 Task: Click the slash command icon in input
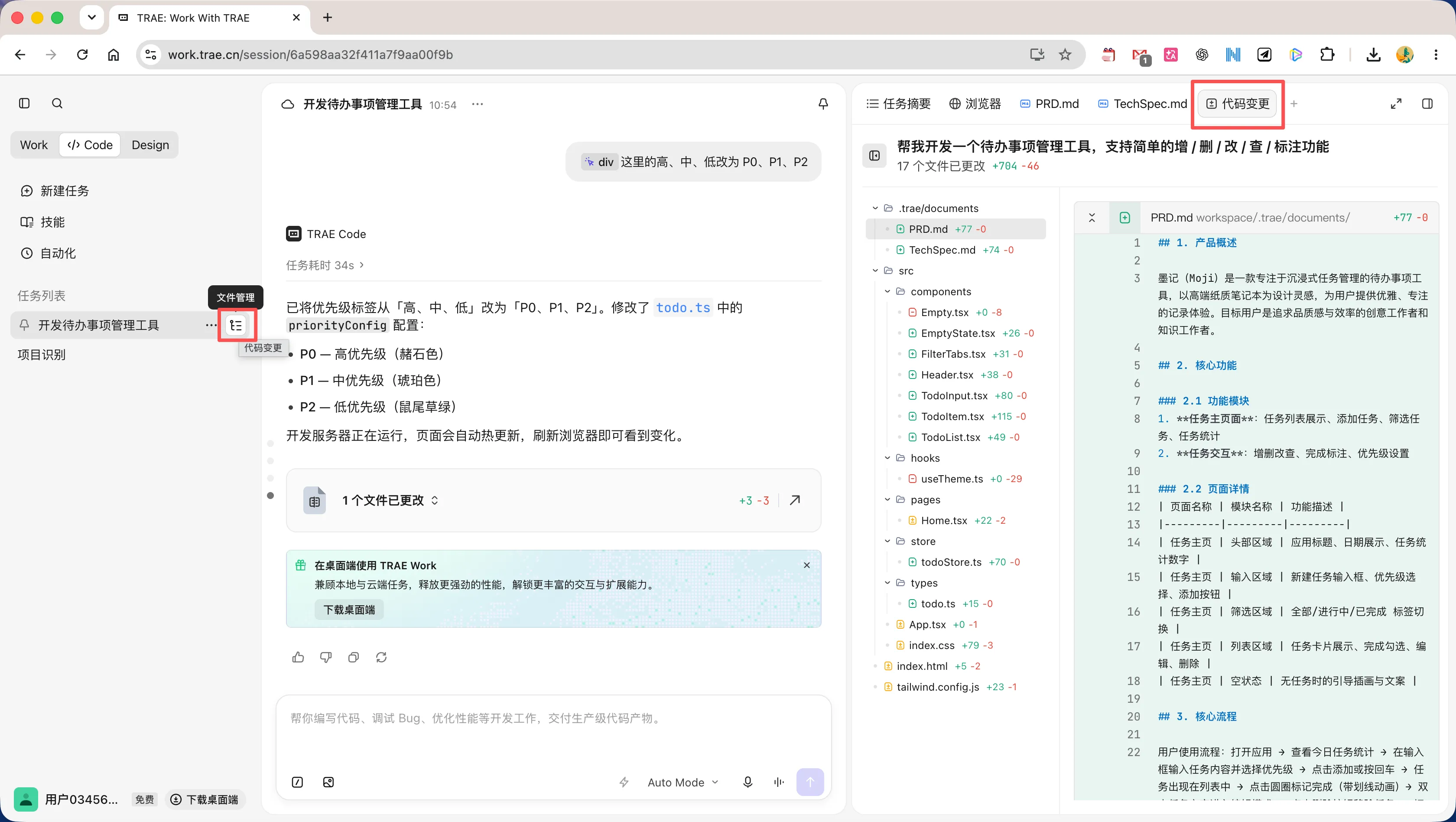297,783
